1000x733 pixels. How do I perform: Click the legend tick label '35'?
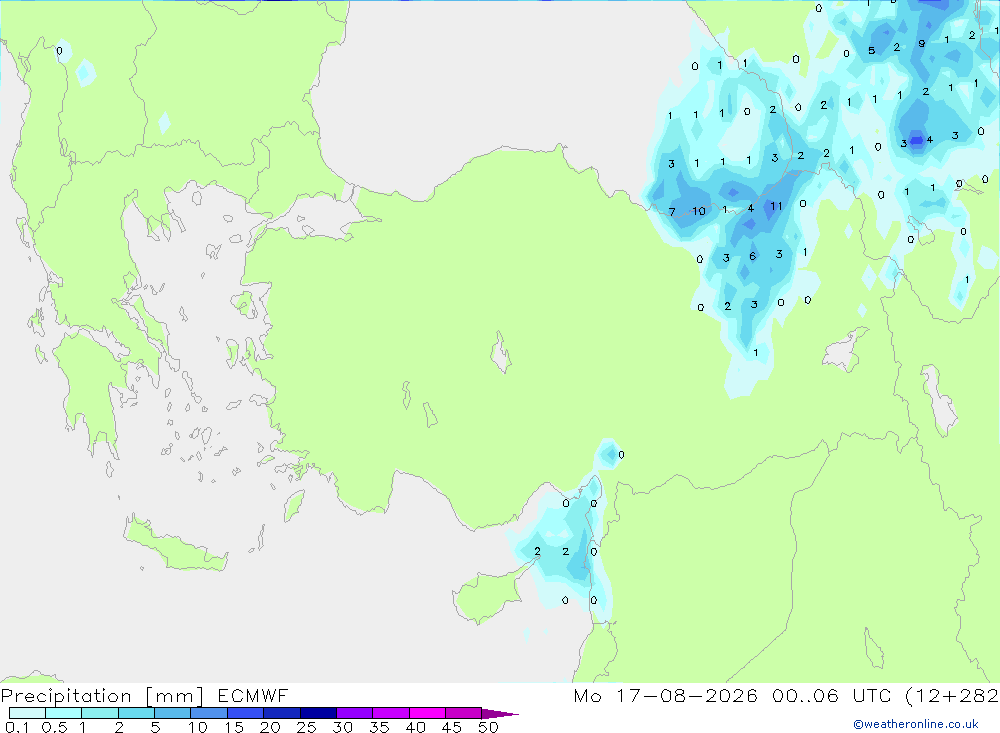[x=379, y=727]
